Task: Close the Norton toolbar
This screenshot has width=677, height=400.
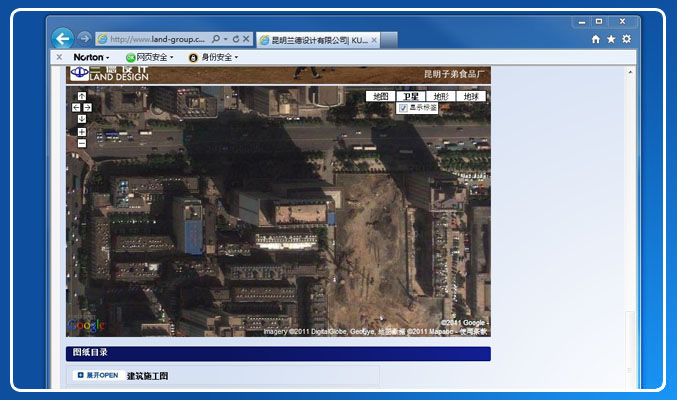Action: pos(59,57)
